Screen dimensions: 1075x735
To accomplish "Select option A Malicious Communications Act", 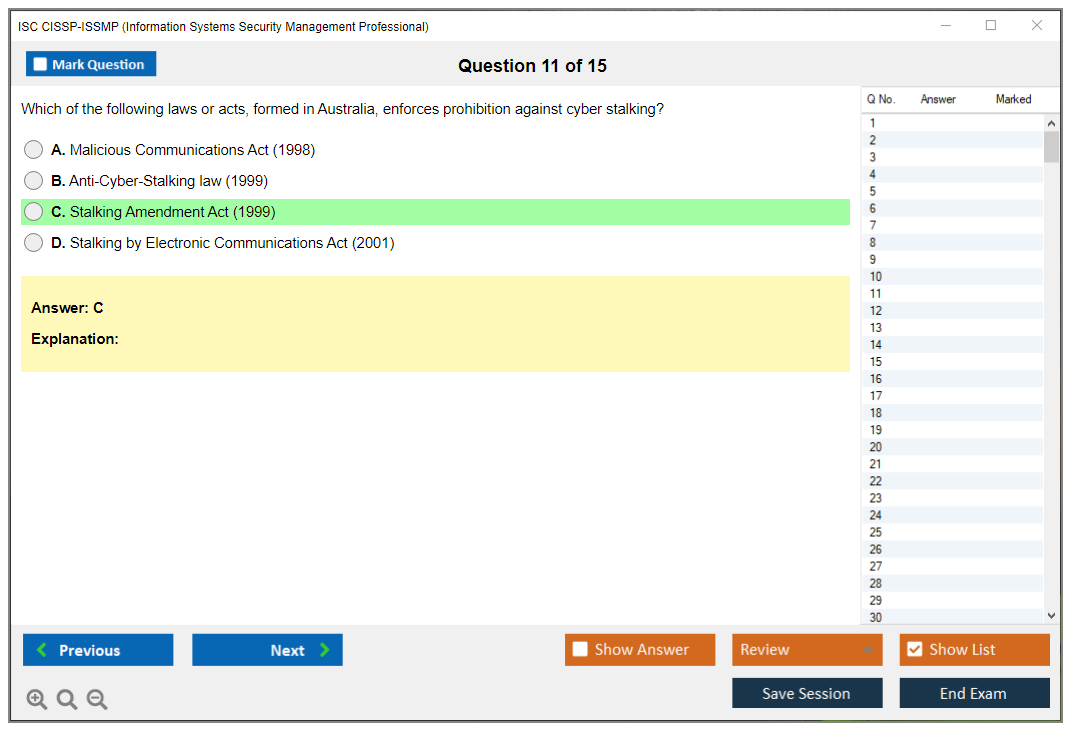I will coord(34,150).
